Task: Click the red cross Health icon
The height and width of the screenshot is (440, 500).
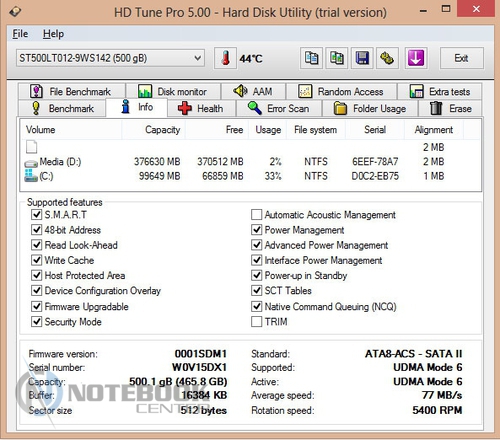Action: [x=185, y=108]
